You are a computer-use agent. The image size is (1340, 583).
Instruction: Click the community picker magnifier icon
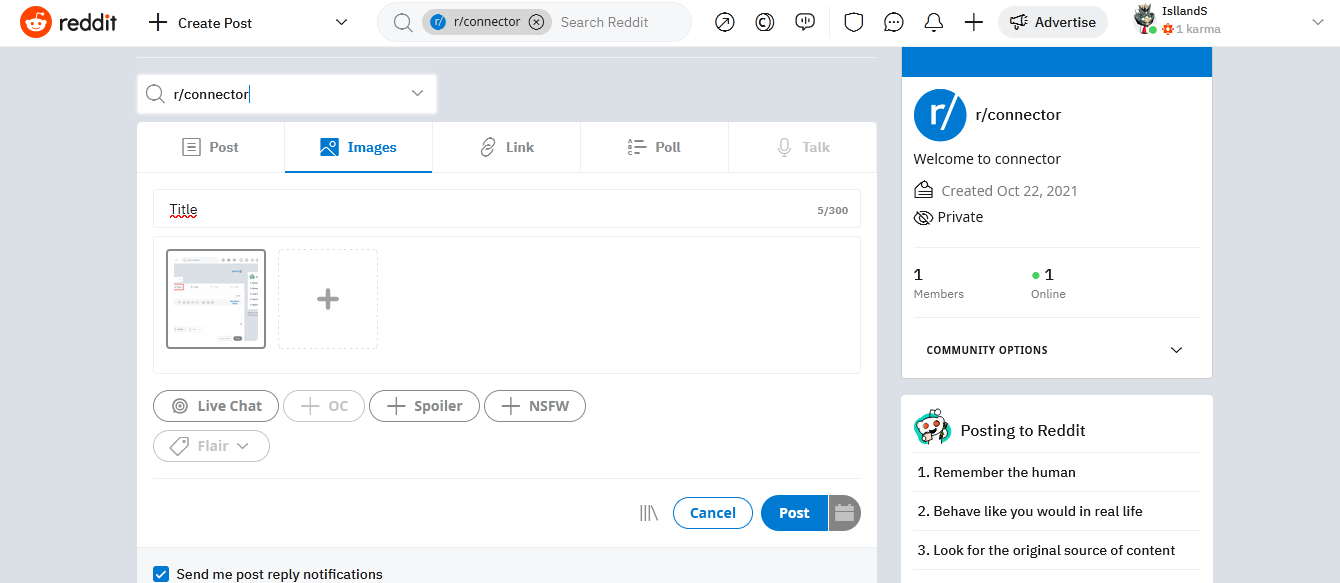click(155, 94)
